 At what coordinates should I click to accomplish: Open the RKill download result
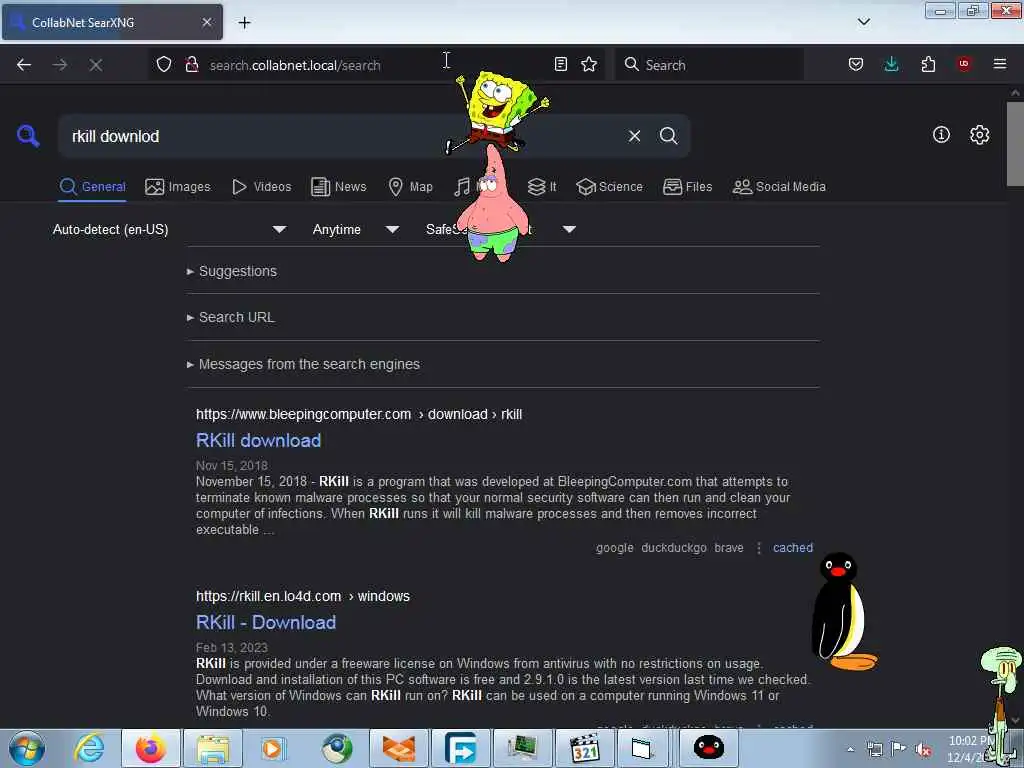259,441
